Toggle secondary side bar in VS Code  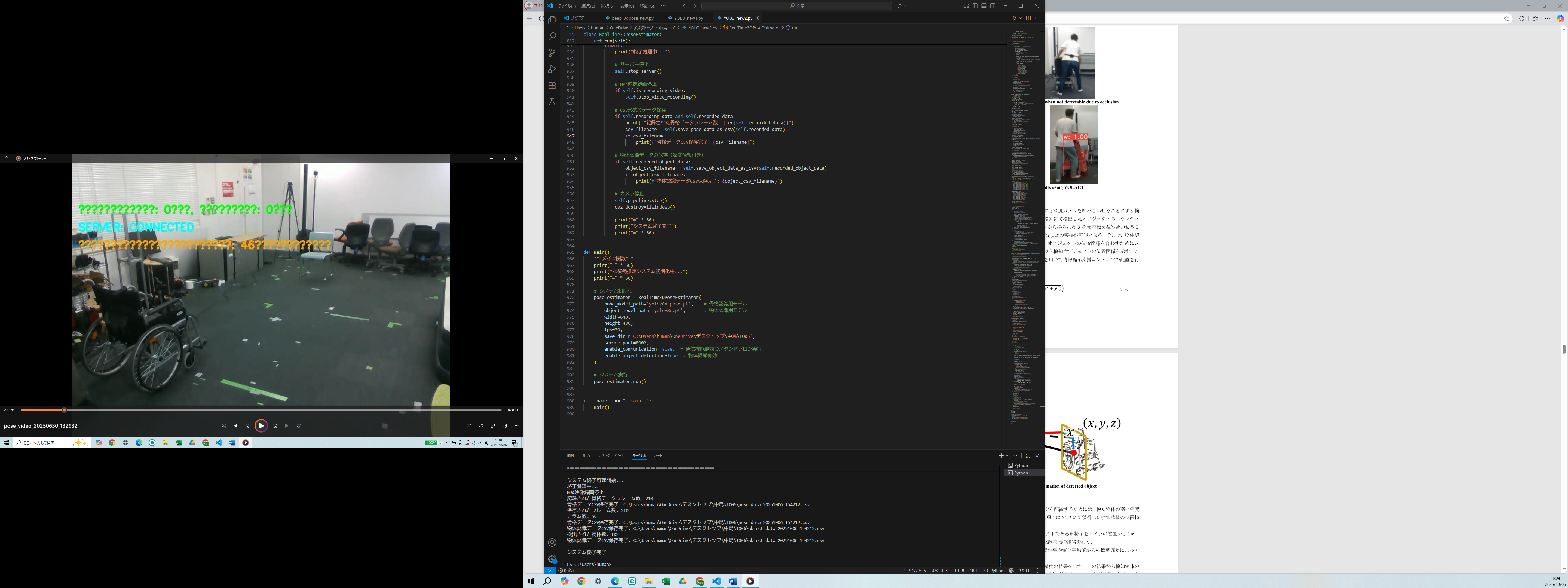(x=993, y=6)
